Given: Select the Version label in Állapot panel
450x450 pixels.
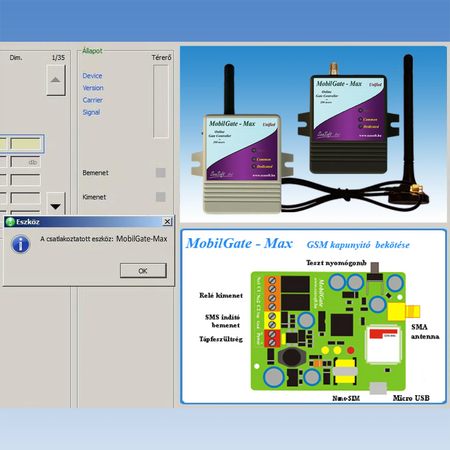Looking at the screenshot, I should 93,88.
